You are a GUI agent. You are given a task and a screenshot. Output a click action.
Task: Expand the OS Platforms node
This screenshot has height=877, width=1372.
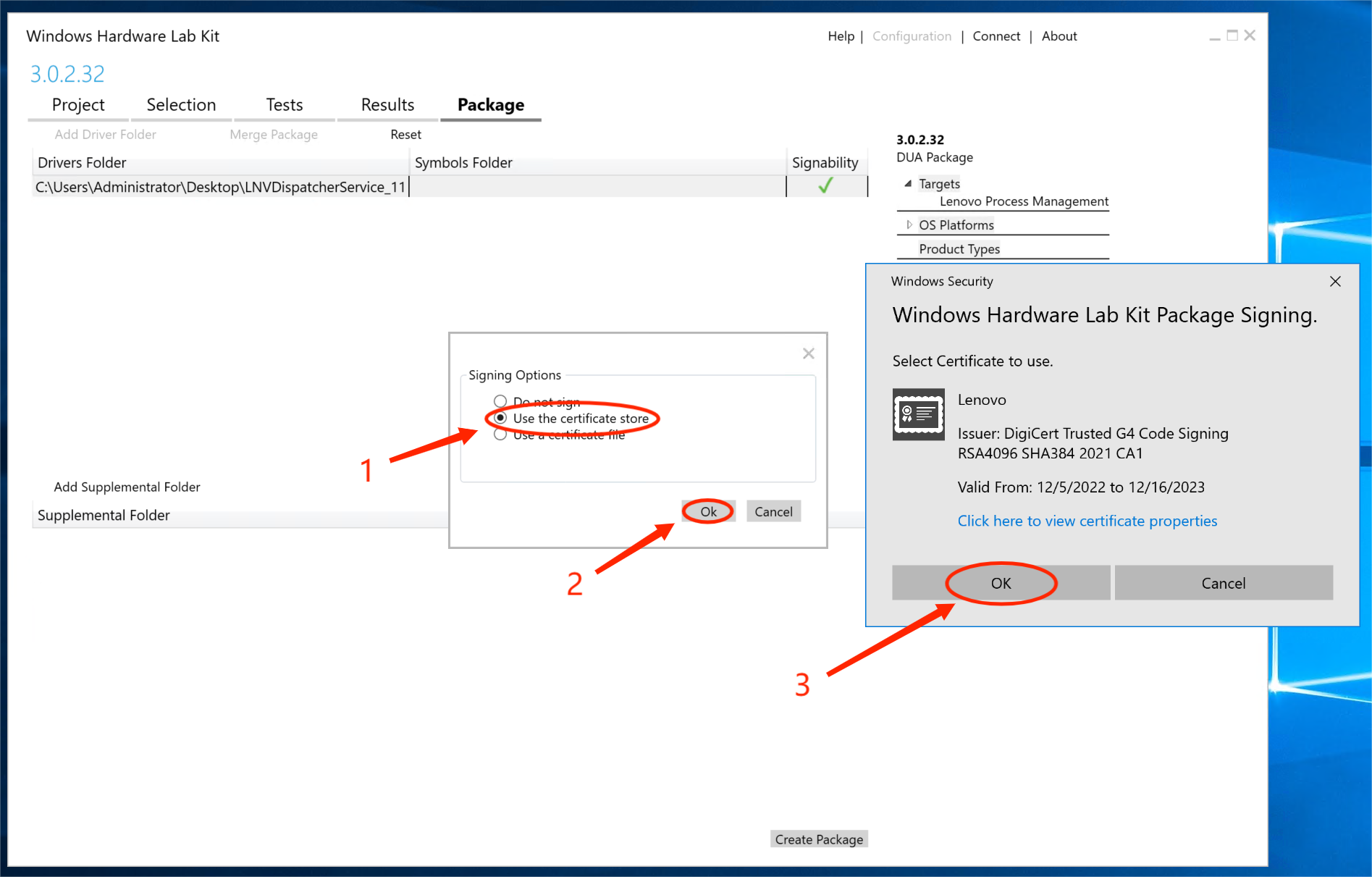909,225
